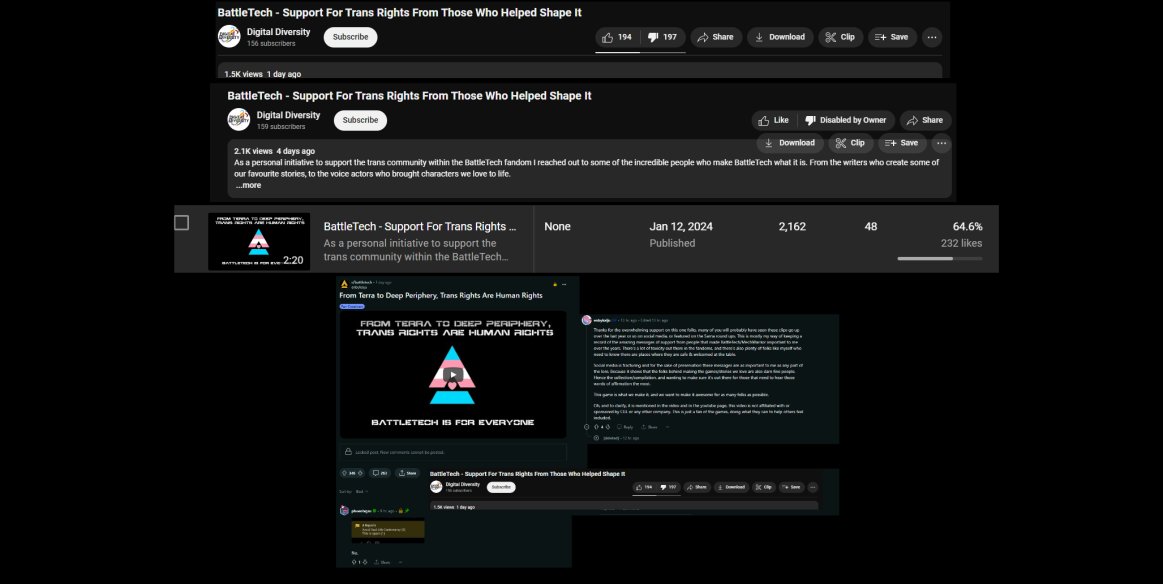
Task: Click the Studio row title BattleTech - Support For Trans Rights
Action: point(420,226)
